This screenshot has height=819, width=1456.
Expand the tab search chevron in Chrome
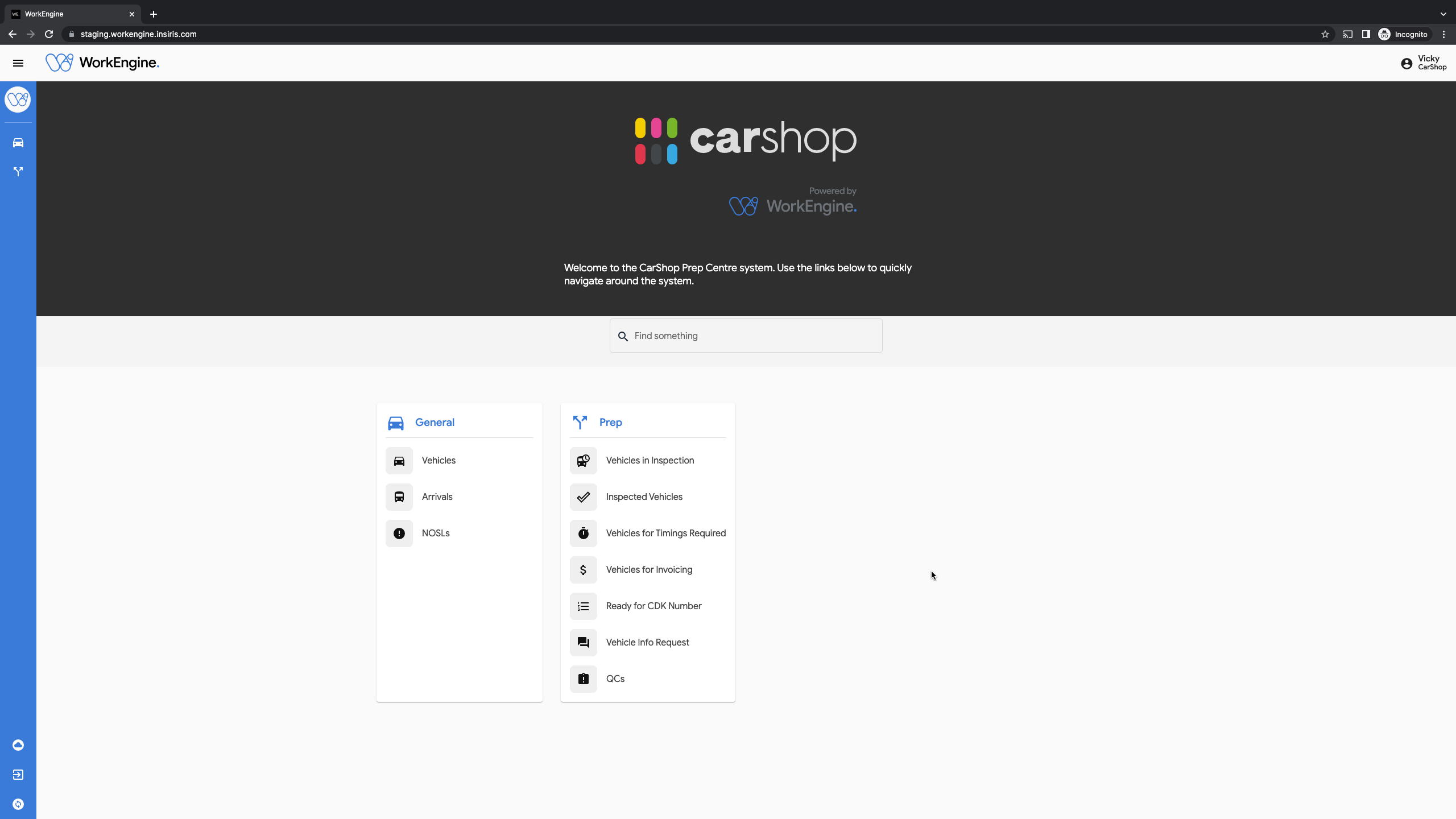(1443, 14)
